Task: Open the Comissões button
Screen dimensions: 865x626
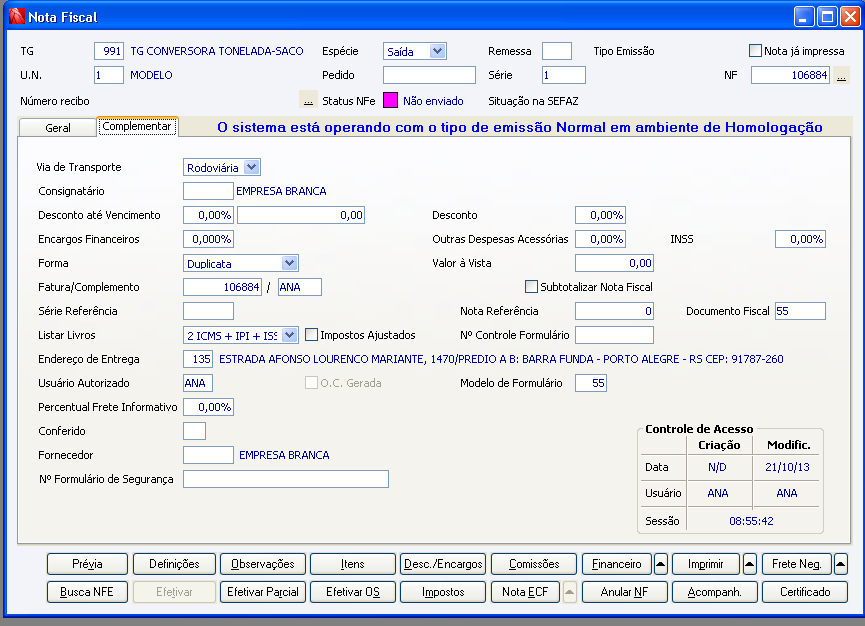Action: pos(534,564)
